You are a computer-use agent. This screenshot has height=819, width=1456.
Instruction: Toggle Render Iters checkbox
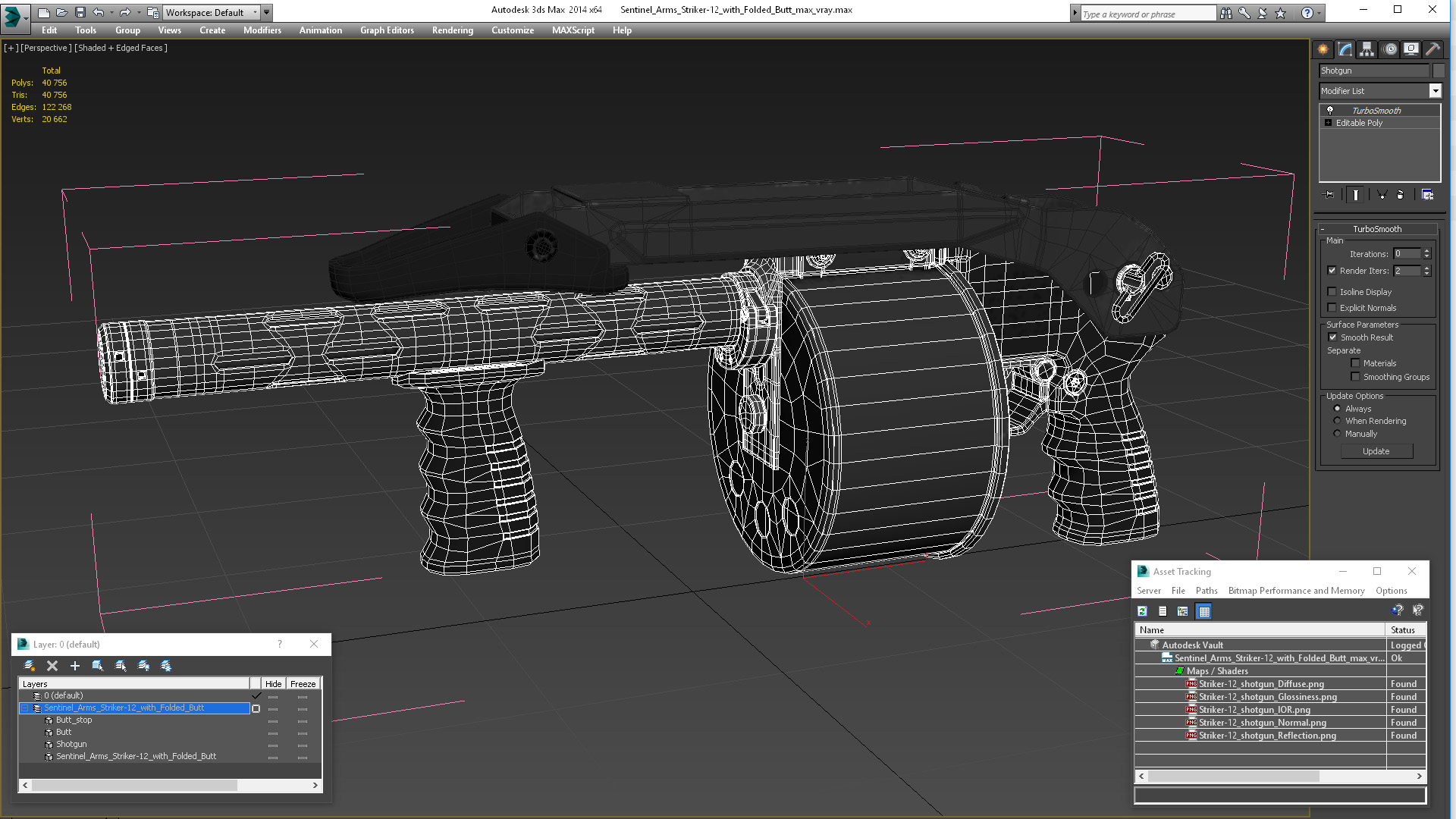1332,271
